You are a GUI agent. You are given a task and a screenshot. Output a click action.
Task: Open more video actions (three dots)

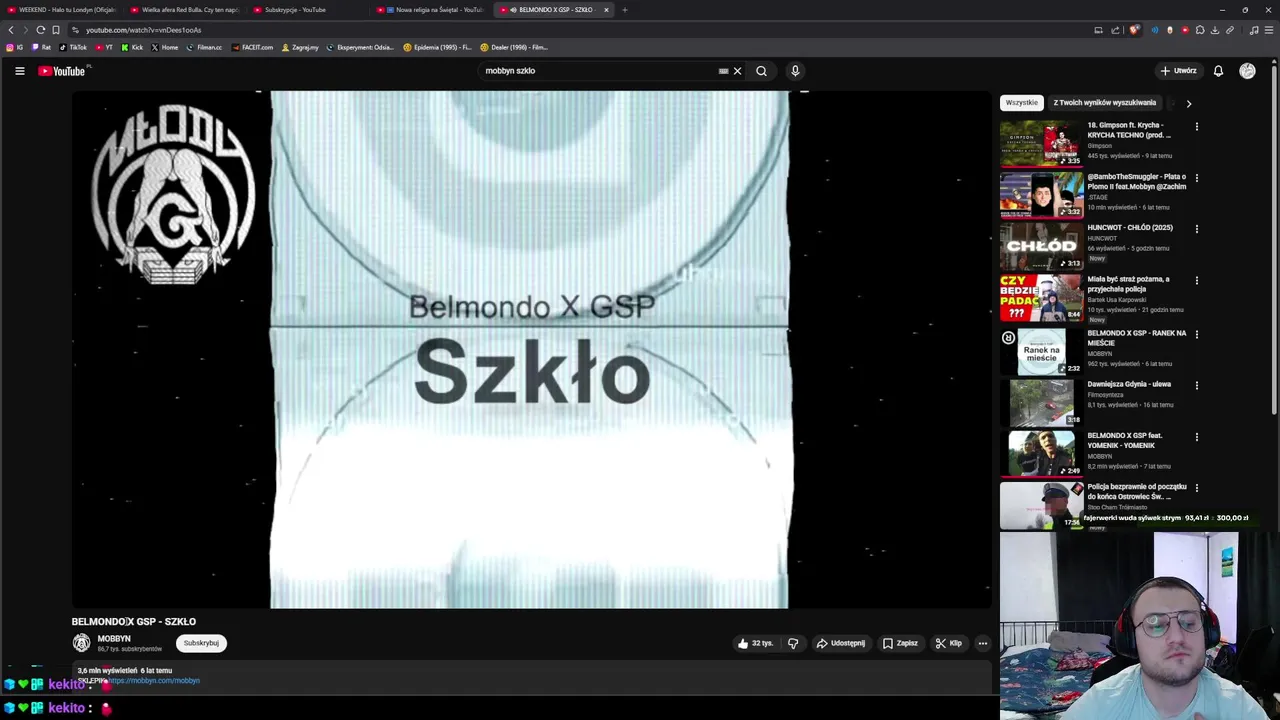(983, 643)
